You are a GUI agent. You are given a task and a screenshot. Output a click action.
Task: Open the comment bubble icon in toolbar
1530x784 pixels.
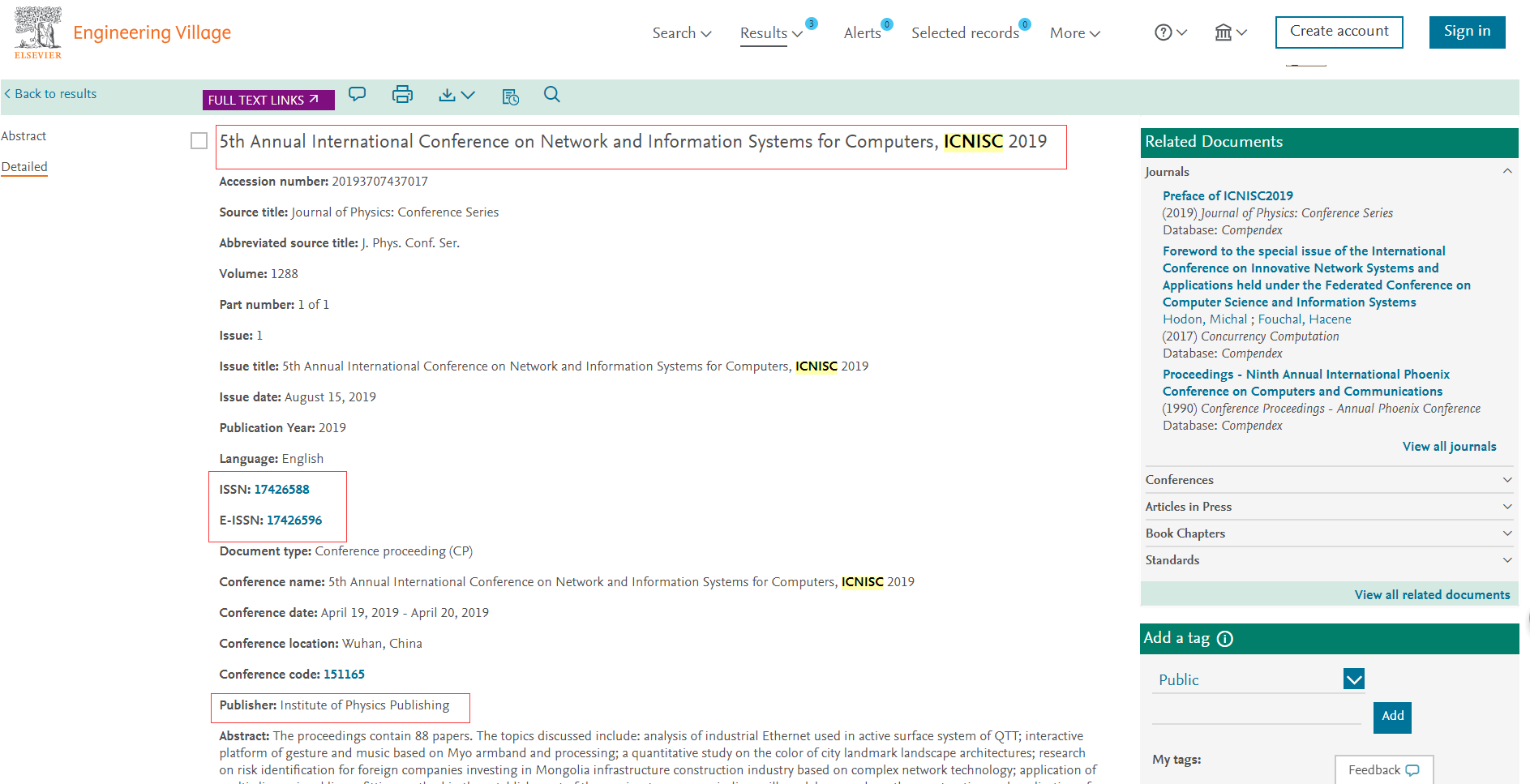[x=358, y=94]
